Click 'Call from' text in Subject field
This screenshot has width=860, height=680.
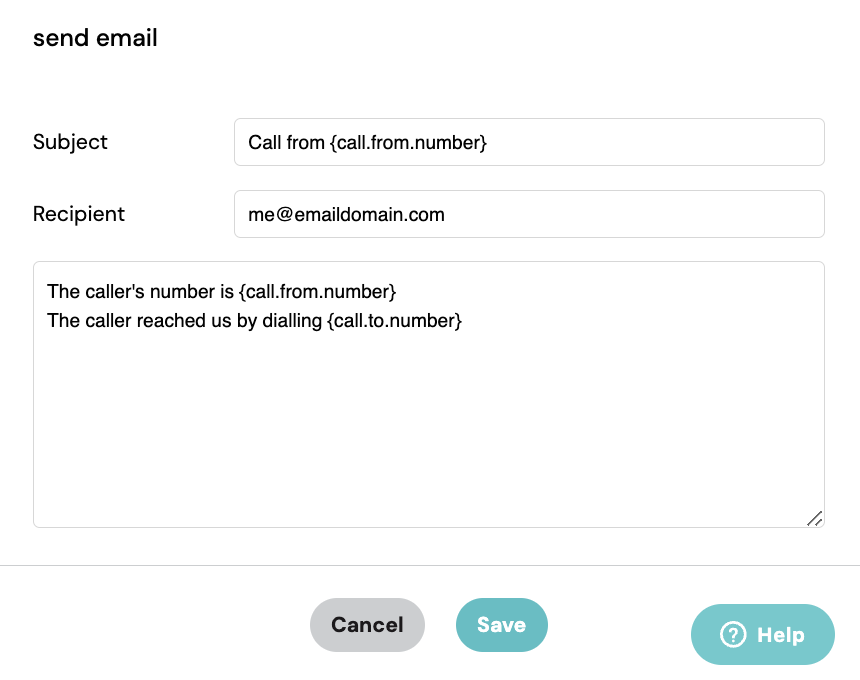pos(286,143)
